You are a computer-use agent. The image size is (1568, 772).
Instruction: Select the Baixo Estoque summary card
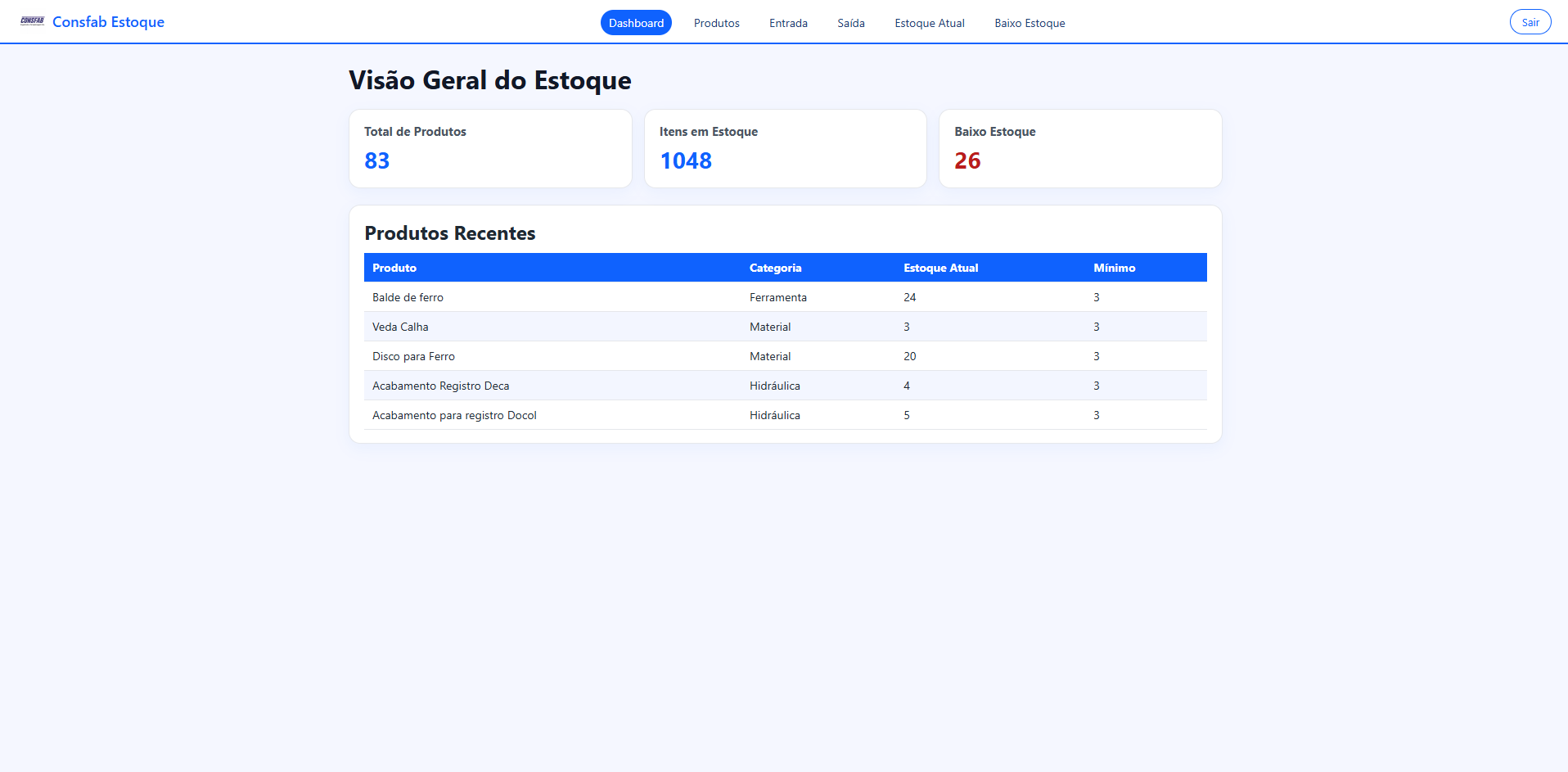pyautogui.click(x=1079, y=148)
